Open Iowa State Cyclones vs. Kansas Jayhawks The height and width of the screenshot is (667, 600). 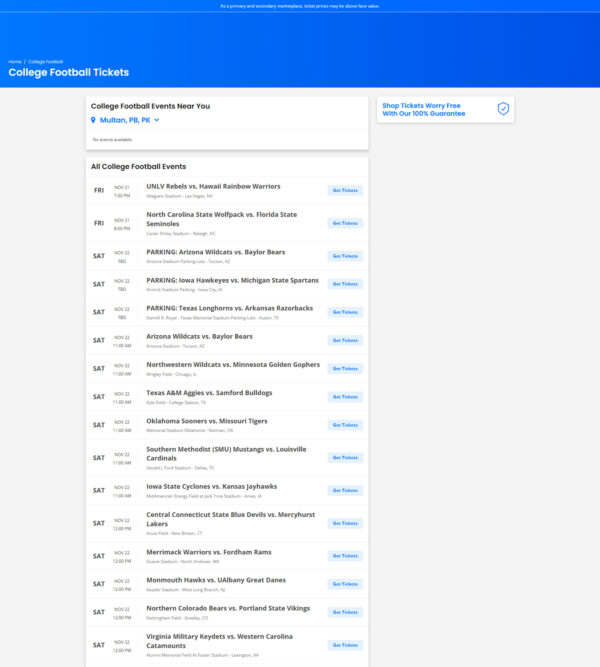click(x=211, y=487)
